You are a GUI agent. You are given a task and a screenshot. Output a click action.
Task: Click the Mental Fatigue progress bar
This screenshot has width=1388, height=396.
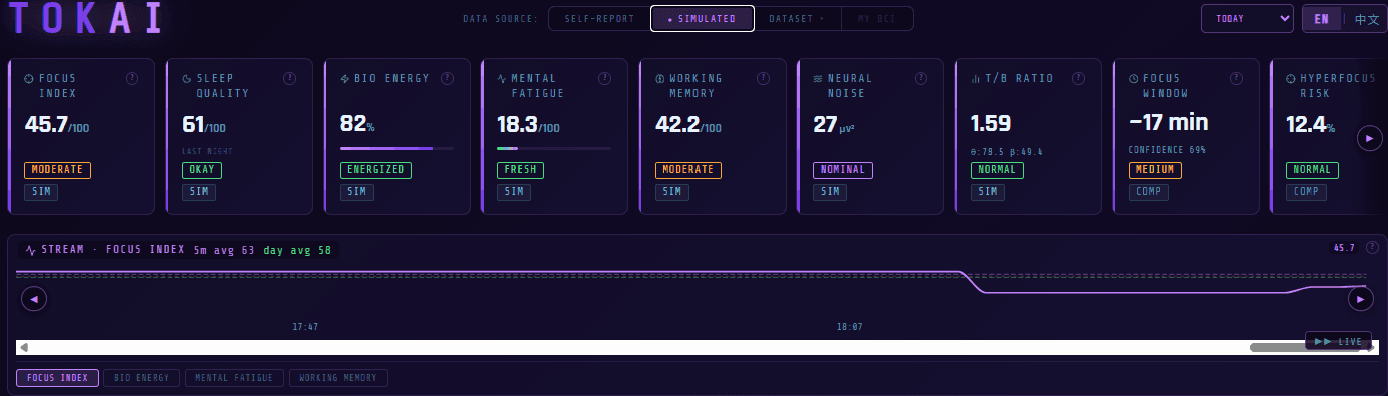pyautogui.click(x=554, y=149)
